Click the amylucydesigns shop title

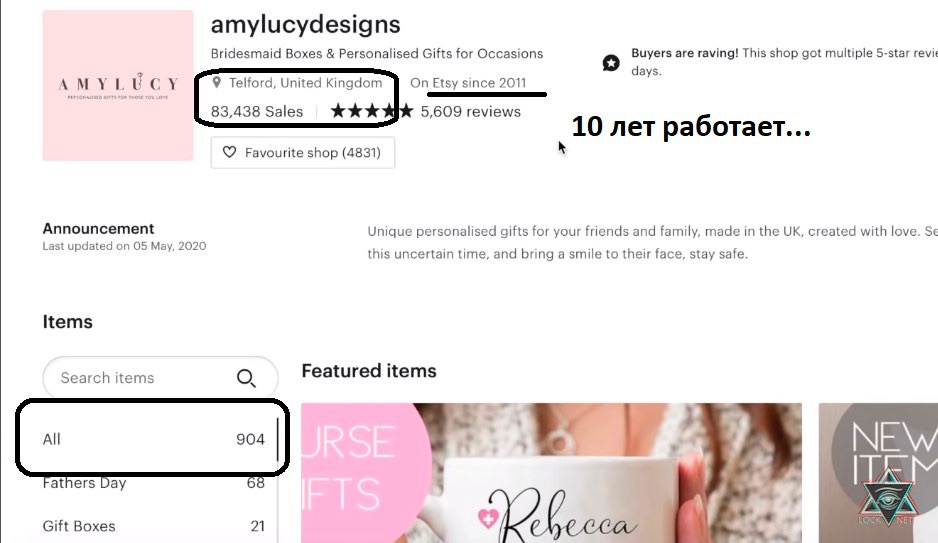(305, 25)
